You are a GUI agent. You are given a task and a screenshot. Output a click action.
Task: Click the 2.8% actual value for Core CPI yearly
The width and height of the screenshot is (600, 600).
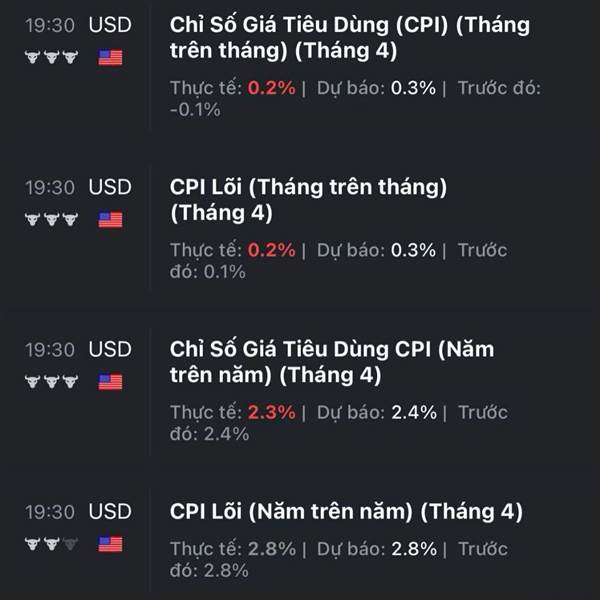pos(272,549)
